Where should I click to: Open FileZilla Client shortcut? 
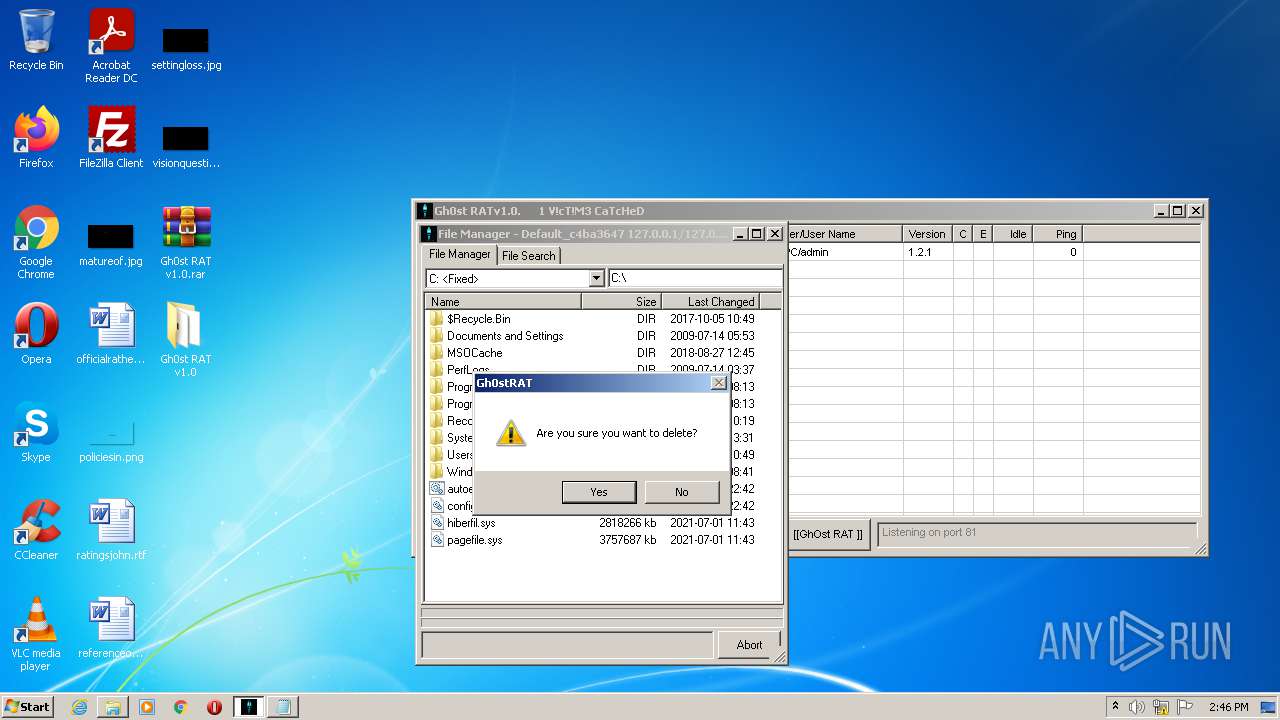click(111, 138)
